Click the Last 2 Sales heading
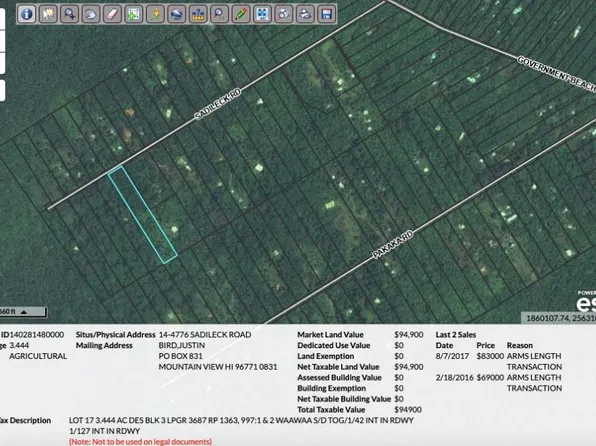 456,335
